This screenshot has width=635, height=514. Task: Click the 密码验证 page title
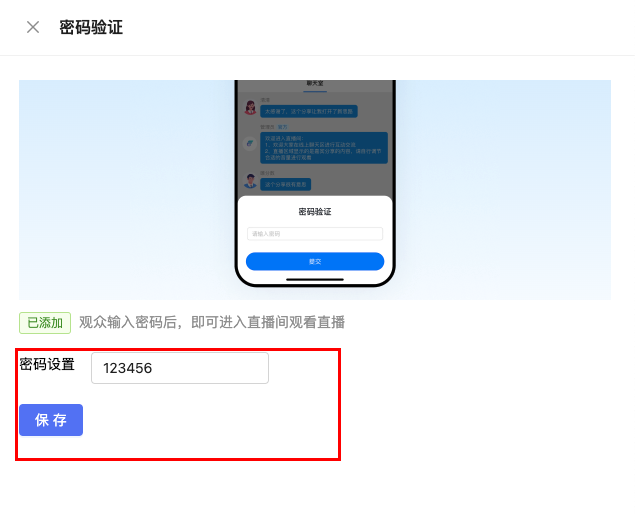coord(91,28)
